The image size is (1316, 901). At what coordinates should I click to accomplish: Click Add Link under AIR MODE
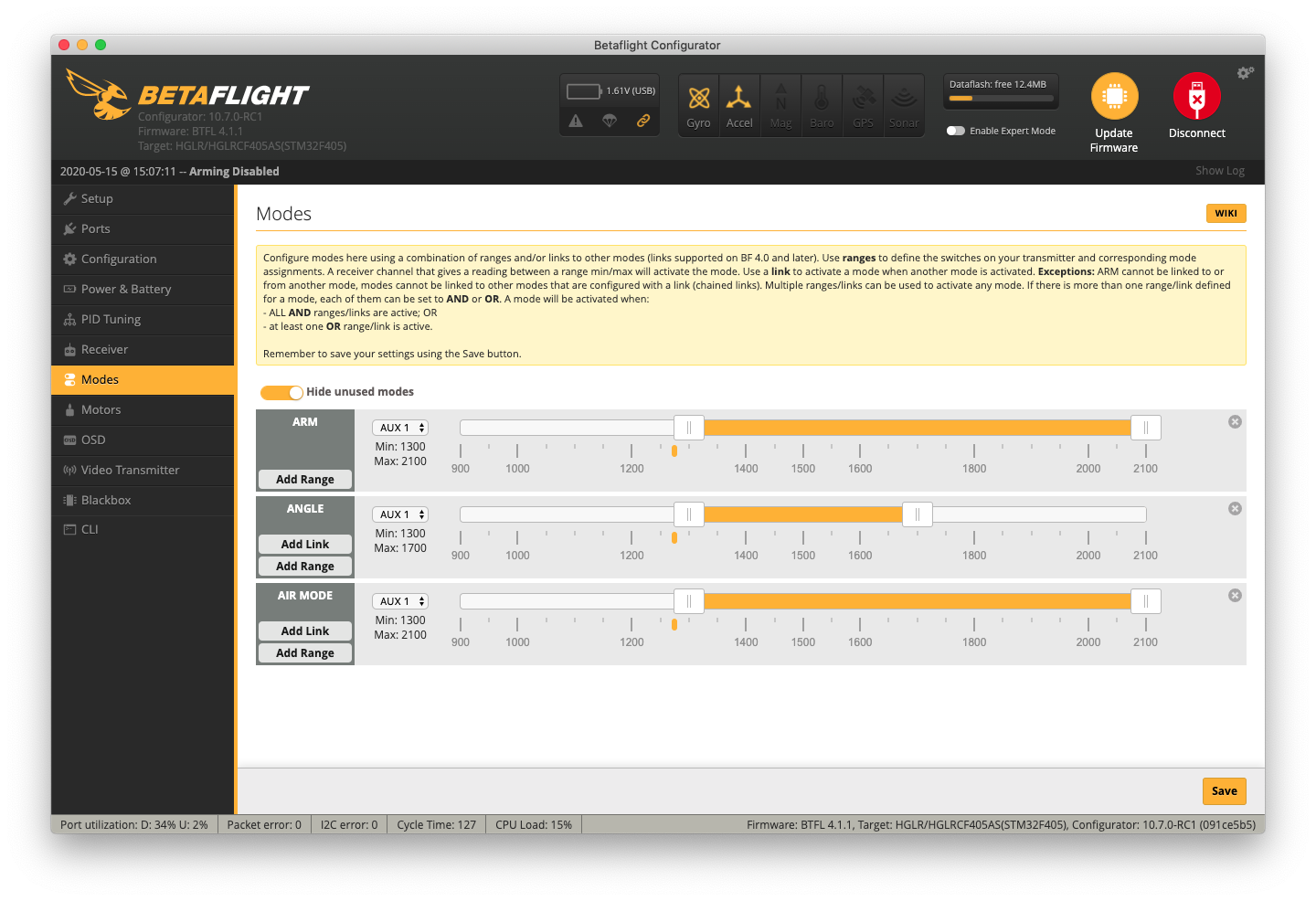305,631
